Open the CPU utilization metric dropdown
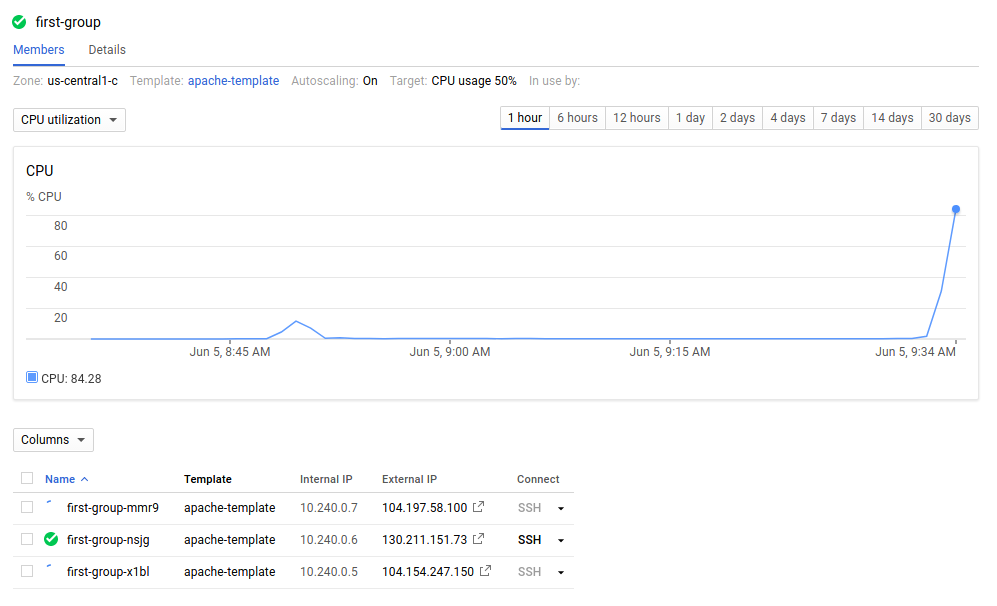Image resolution: width=997 pixels, height=606 pixels. click(x=68, y=119)
